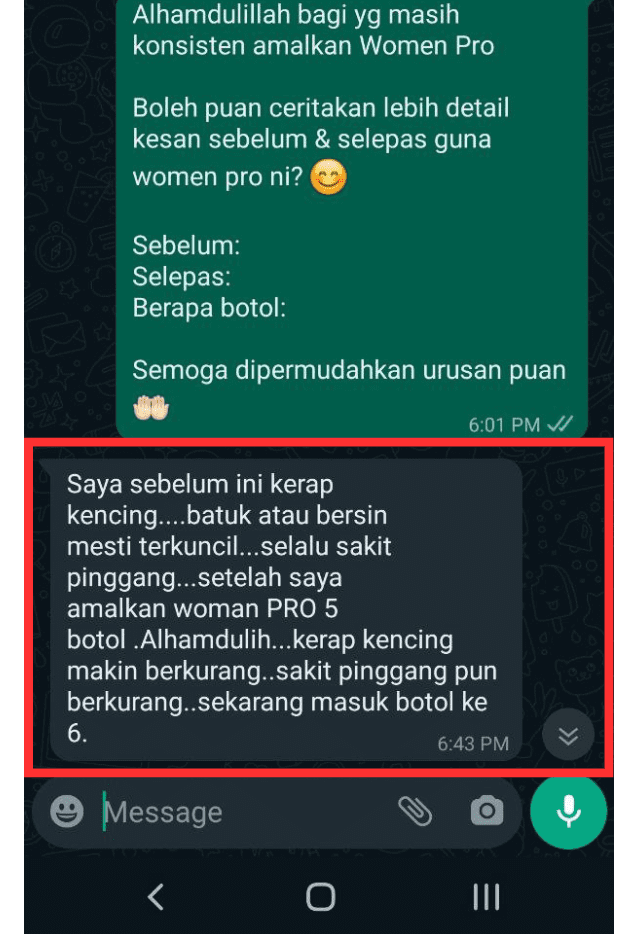The height and width of the screenshot is (934, 636).
Task: Tap the green microphone voice message button
Action: pos(569,811)
